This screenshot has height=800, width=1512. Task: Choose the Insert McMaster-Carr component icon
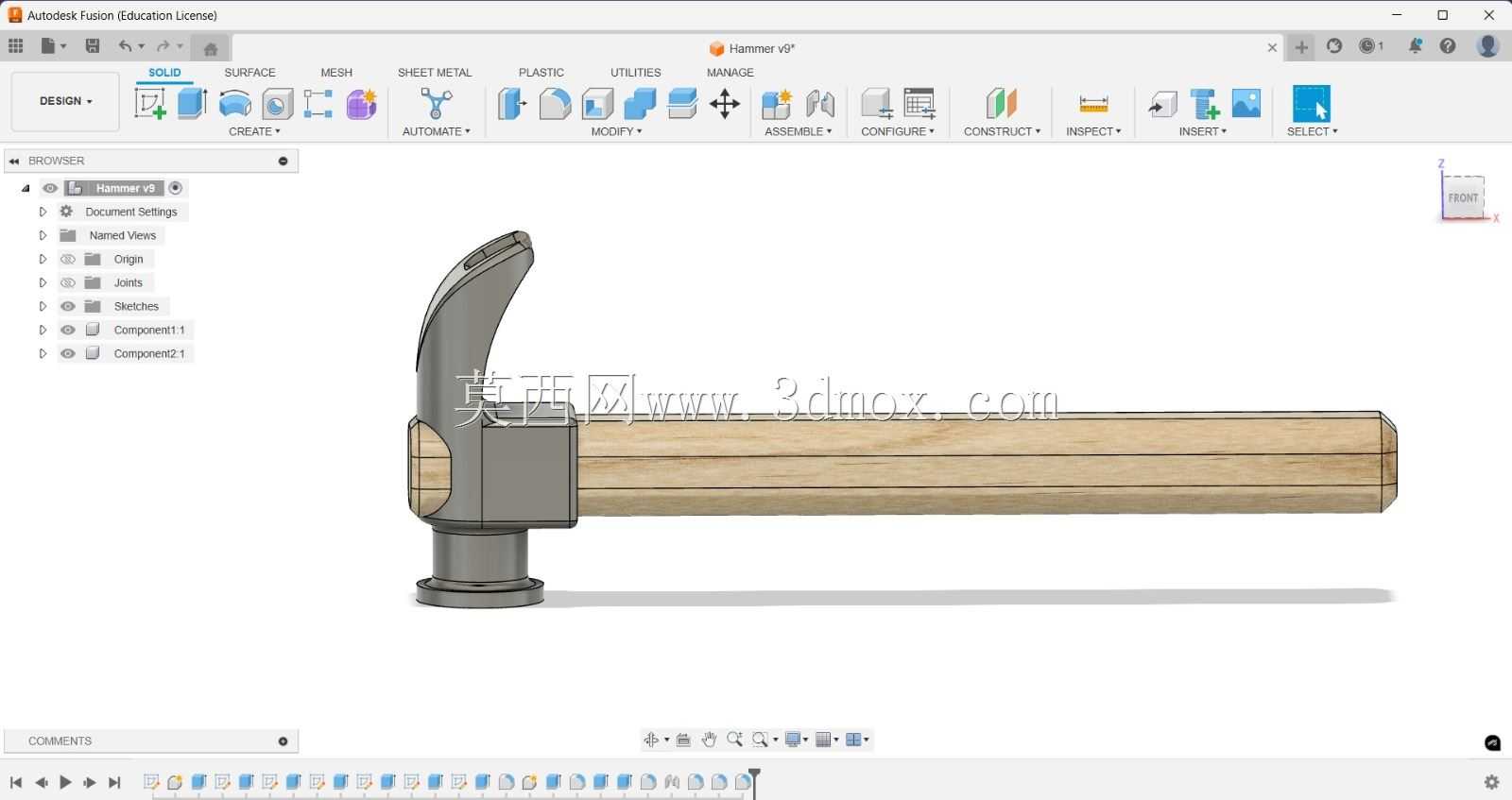[x=1205, y=103]
